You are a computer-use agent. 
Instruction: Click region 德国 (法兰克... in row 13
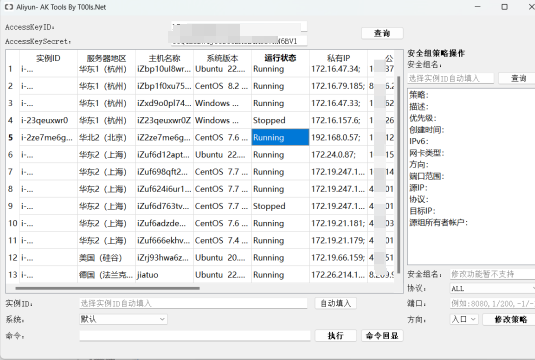(x=106, y=275)
